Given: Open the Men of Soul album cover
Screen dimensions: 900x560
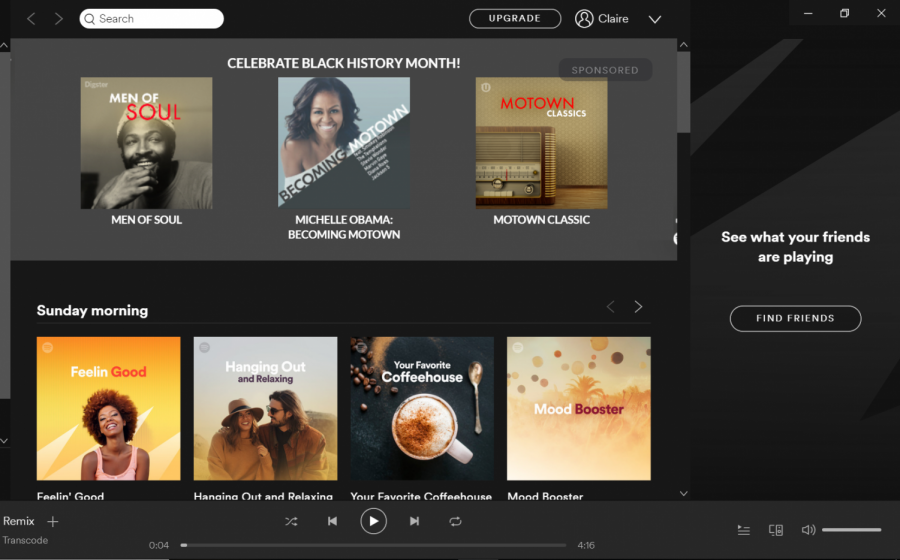Looking at the screenshot, I should (146, 143).
